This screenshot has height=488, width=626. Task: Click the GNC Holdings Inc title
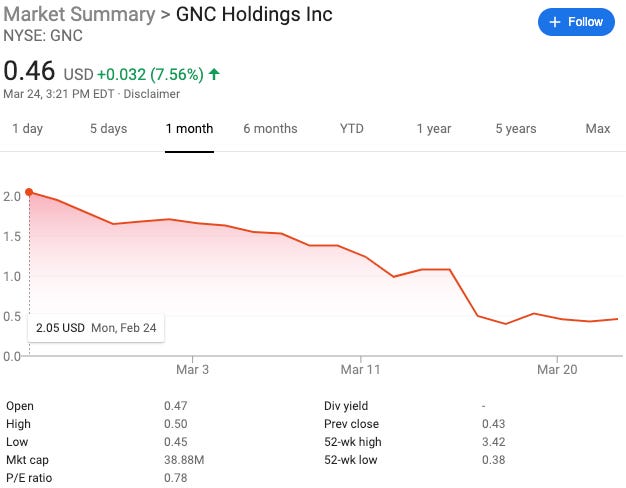pyautogui.click(x=254, y=14)
